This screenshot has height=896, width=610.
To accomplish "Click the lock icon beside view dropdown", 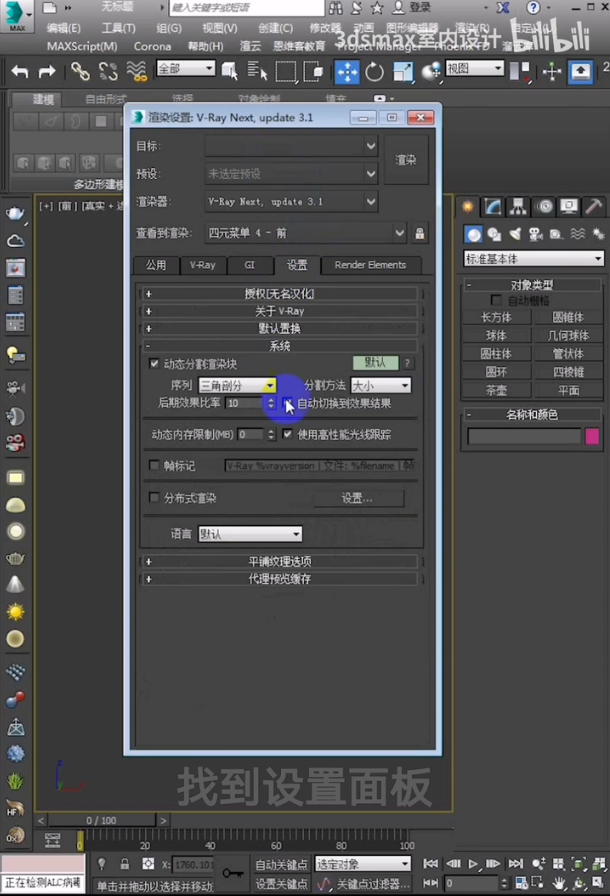I will click(x=420, y=233).
